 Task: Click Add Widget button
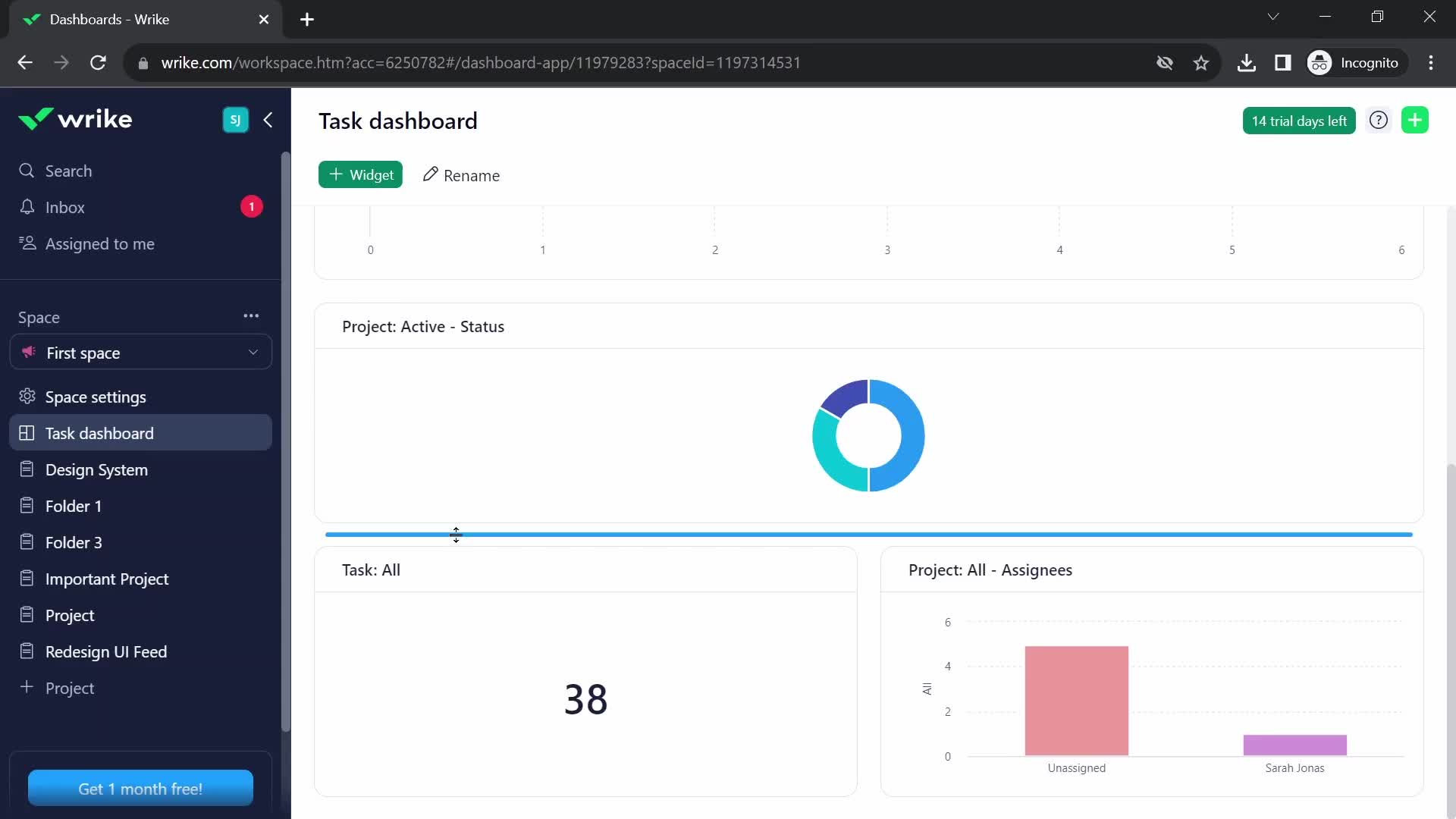click(362, 175)
